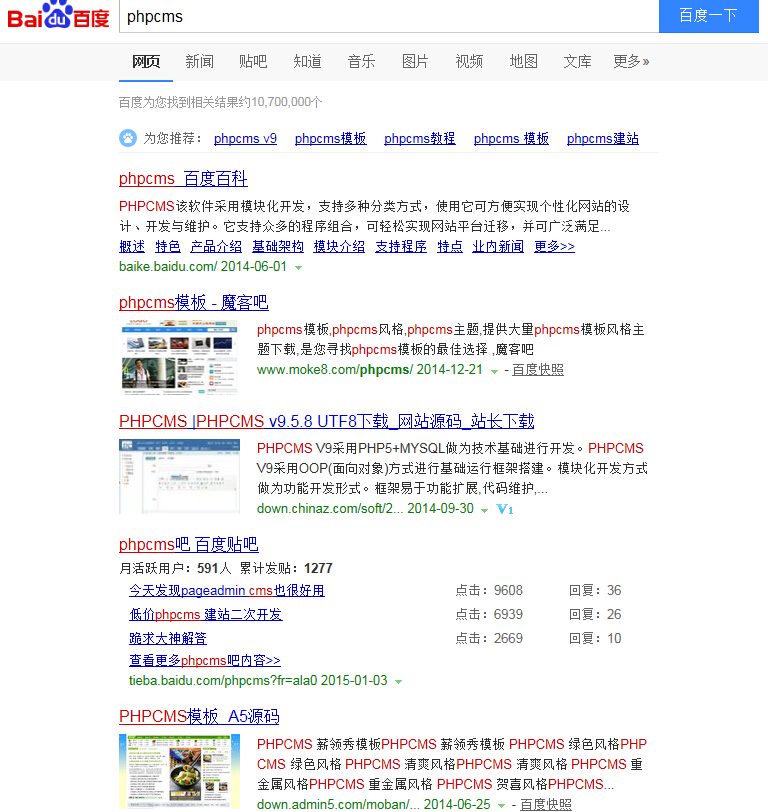Viewport: 768px width, 812px height.
Task: Expand arrow after moke8.com 2014-12-21
Action: (494, 371)
